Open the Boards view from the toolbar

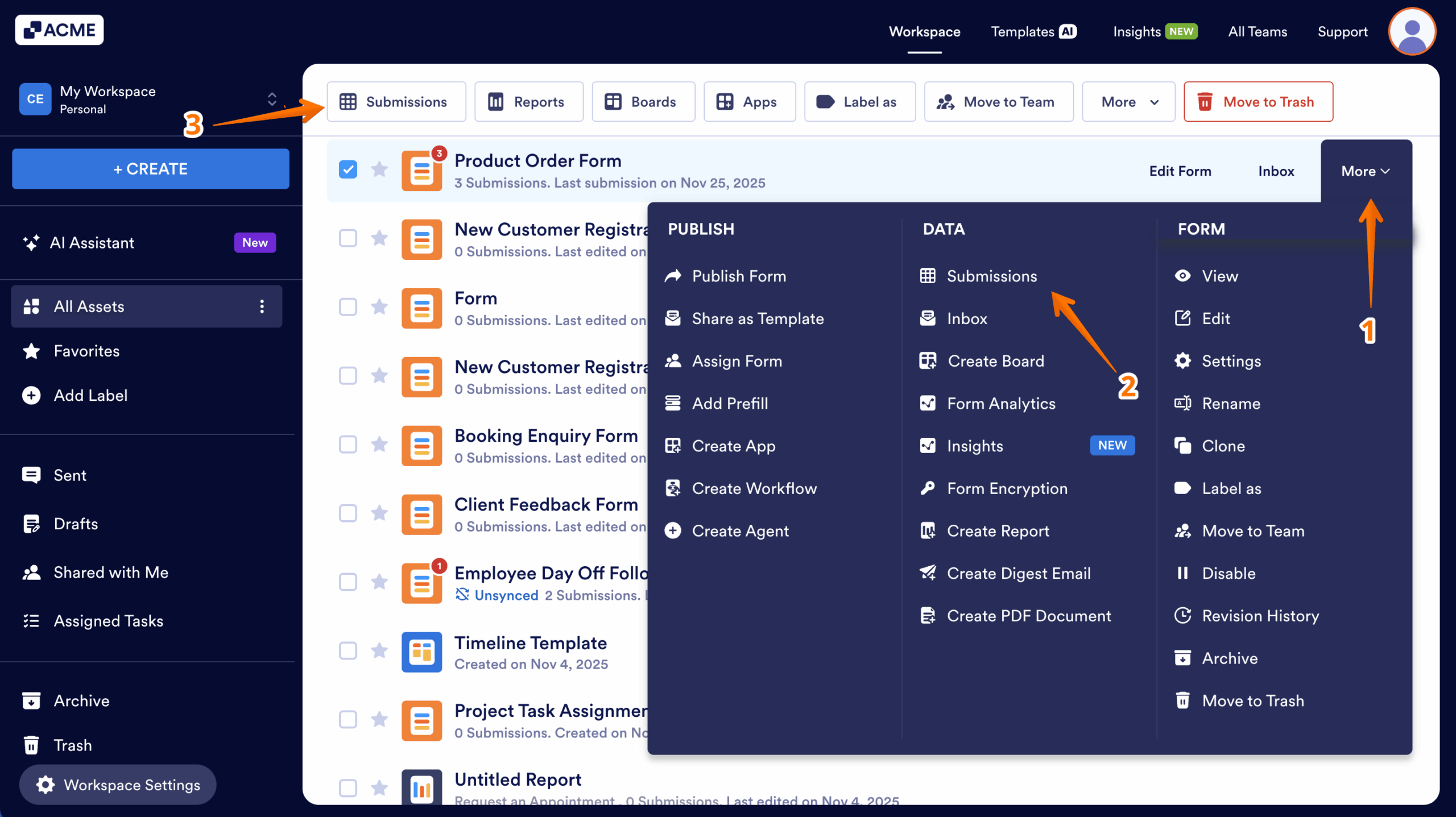pyautogui.click(x=643, y=102)
